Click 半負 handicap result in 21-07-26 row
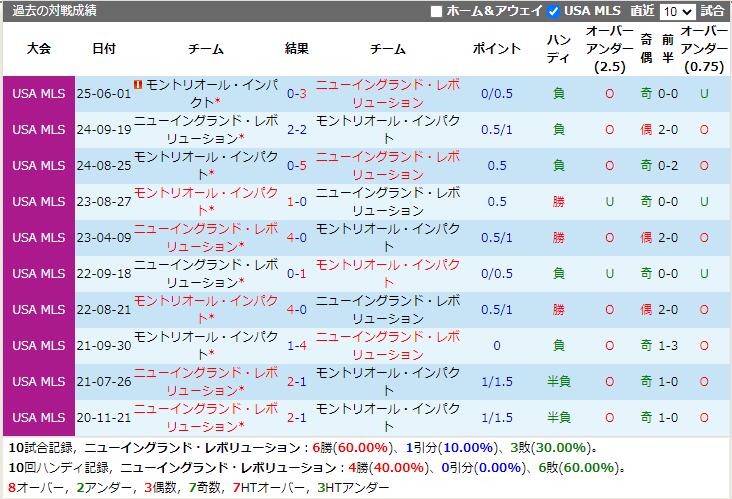This screenshot has height=499, width=732. click(x=559, y=381)
